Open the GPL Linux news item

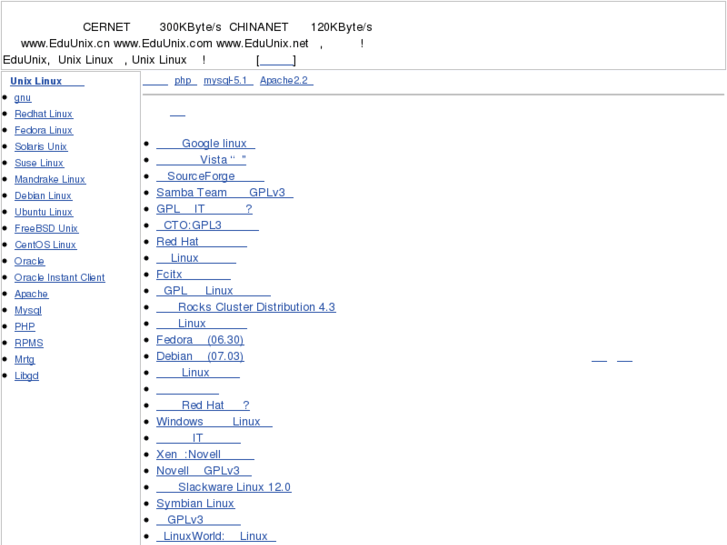[213, 290]
